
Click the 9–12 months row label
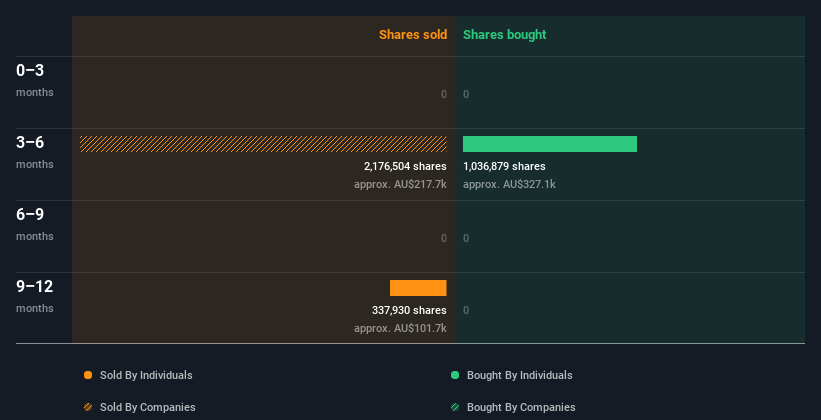pyautogui.click(x=35, y=296)
